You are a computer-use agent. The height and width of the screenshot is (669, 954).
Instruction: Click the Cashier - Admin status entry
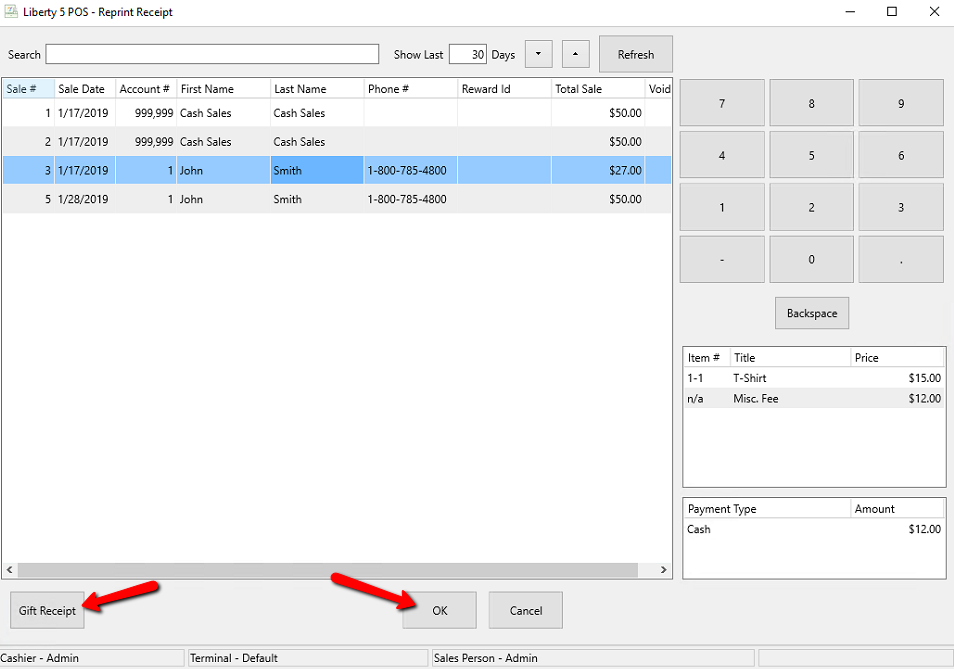92,657
